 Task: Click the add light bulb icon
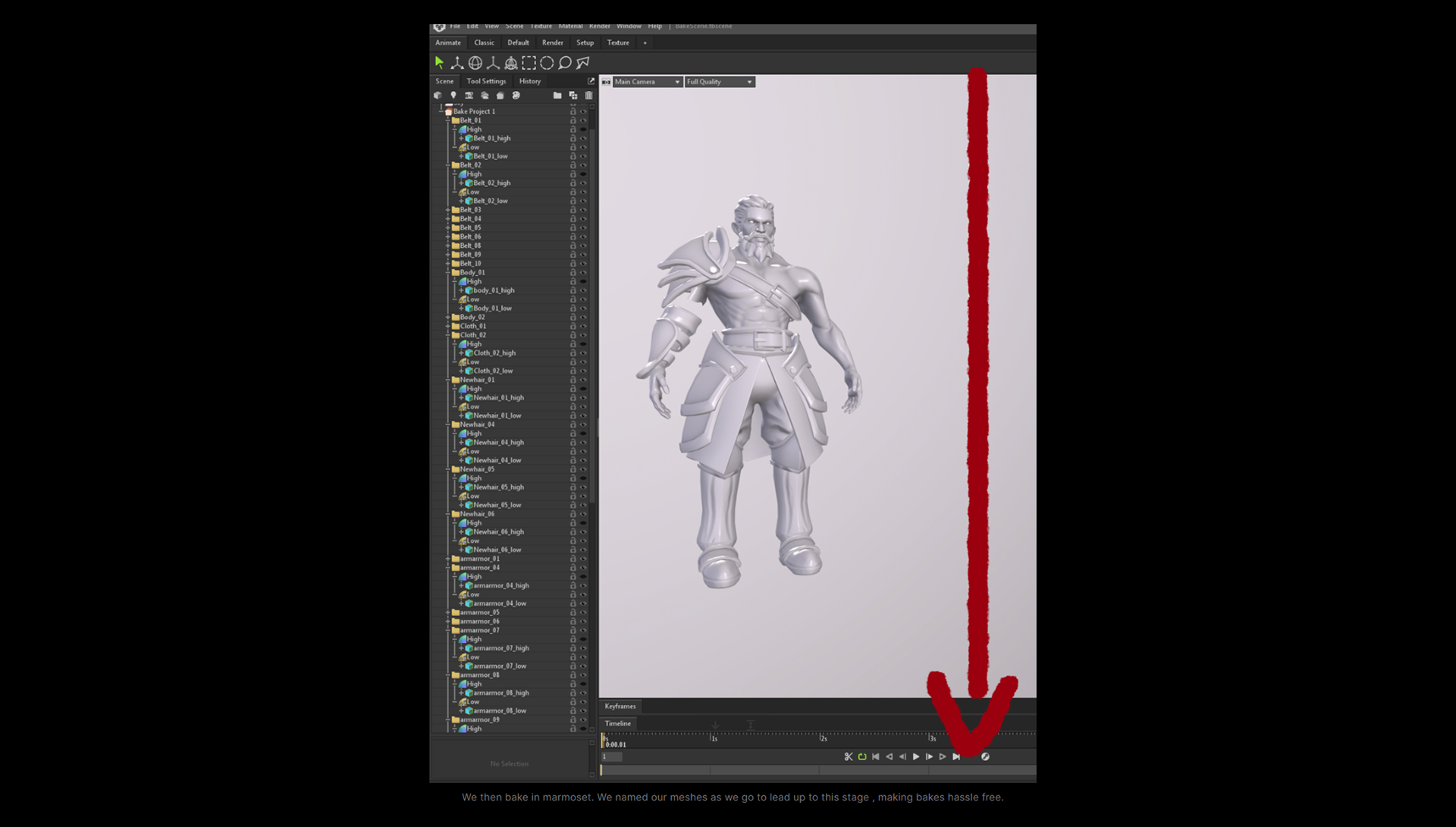(453, 96)
